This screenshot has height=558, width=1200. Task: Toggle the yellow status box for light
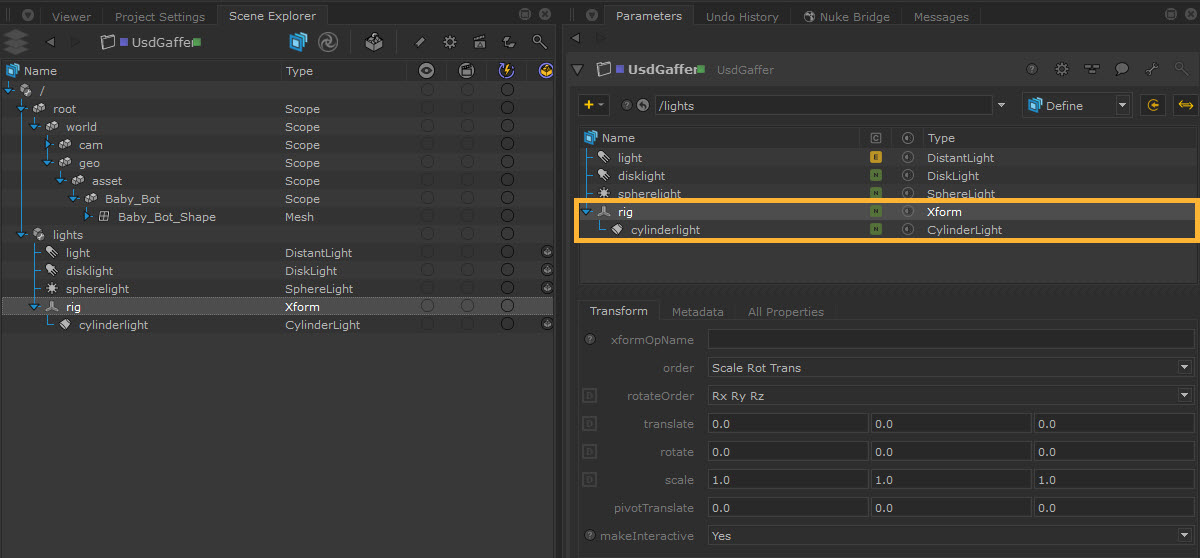tap(876, 158)
